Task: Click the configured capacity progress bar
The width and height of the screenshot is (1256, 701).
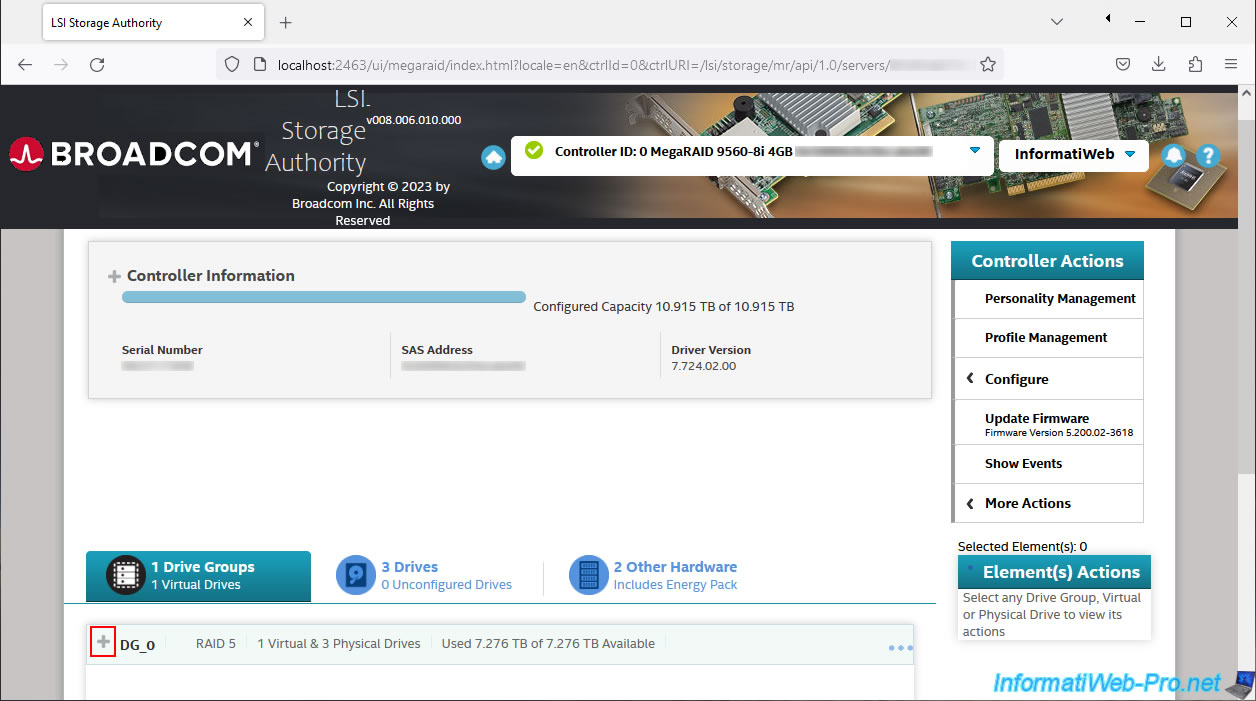Action: (x=324, y=297)
